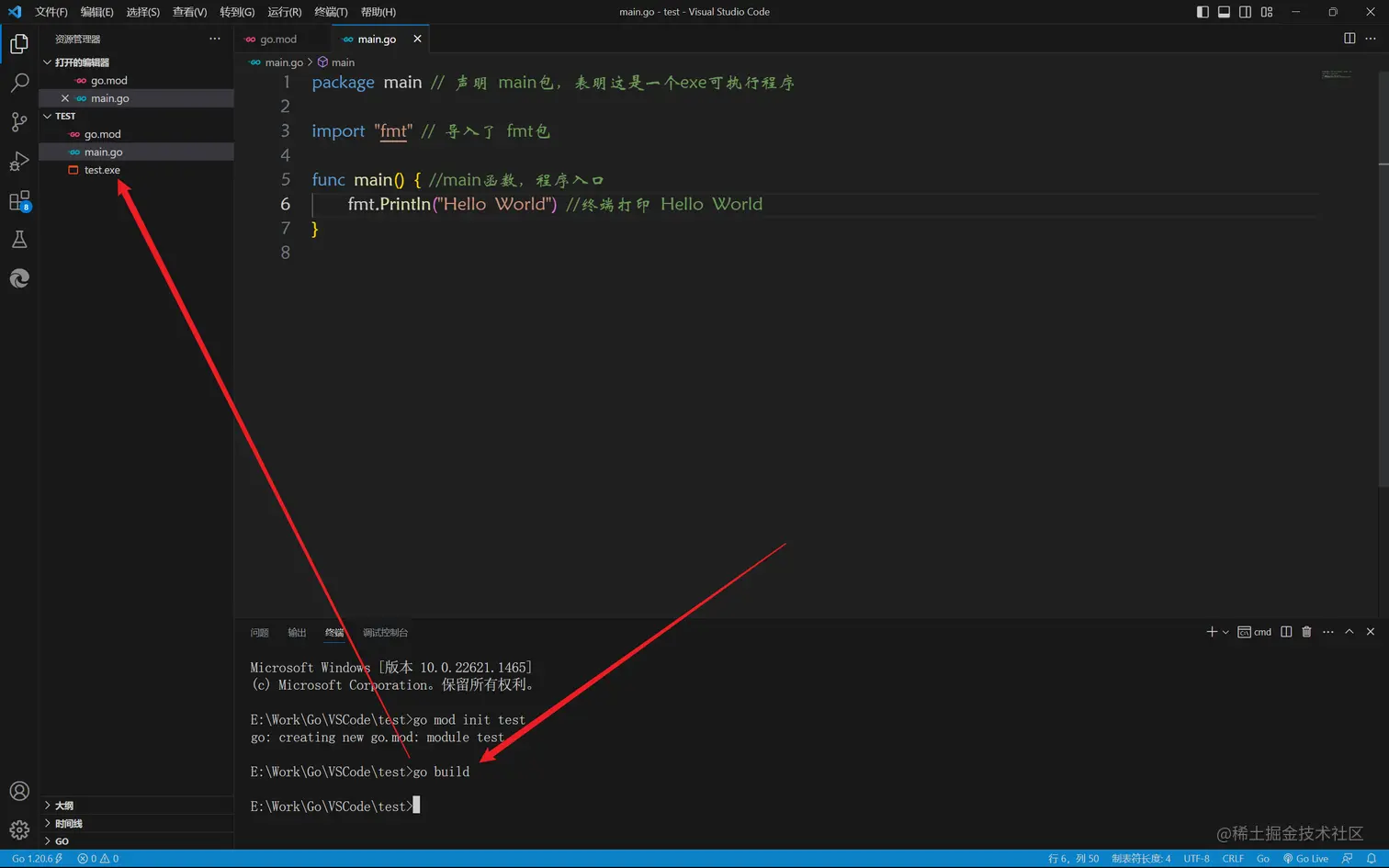Open the Extensions view with badge
This screenshot has width=1389, height=868.
pos(19,201)
